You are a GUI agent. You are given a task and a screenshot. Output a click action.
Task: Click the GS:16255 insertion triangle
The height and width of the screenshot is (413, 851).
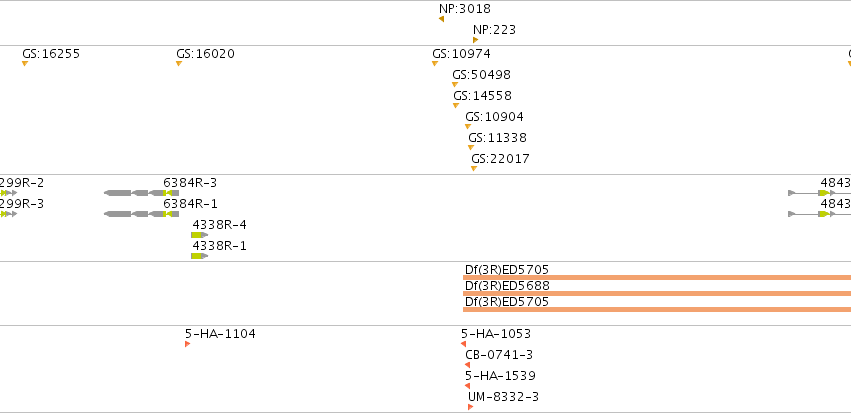point(24,63)
